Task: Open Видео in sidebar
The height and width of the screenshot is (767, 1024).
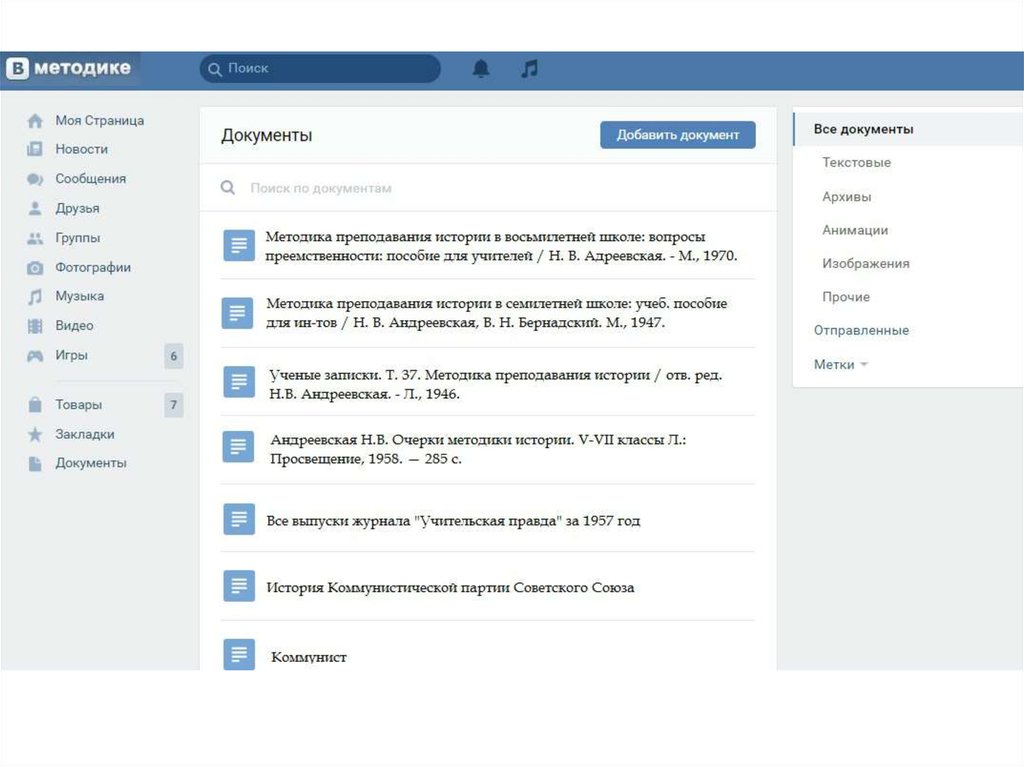Action: [74, 326]
